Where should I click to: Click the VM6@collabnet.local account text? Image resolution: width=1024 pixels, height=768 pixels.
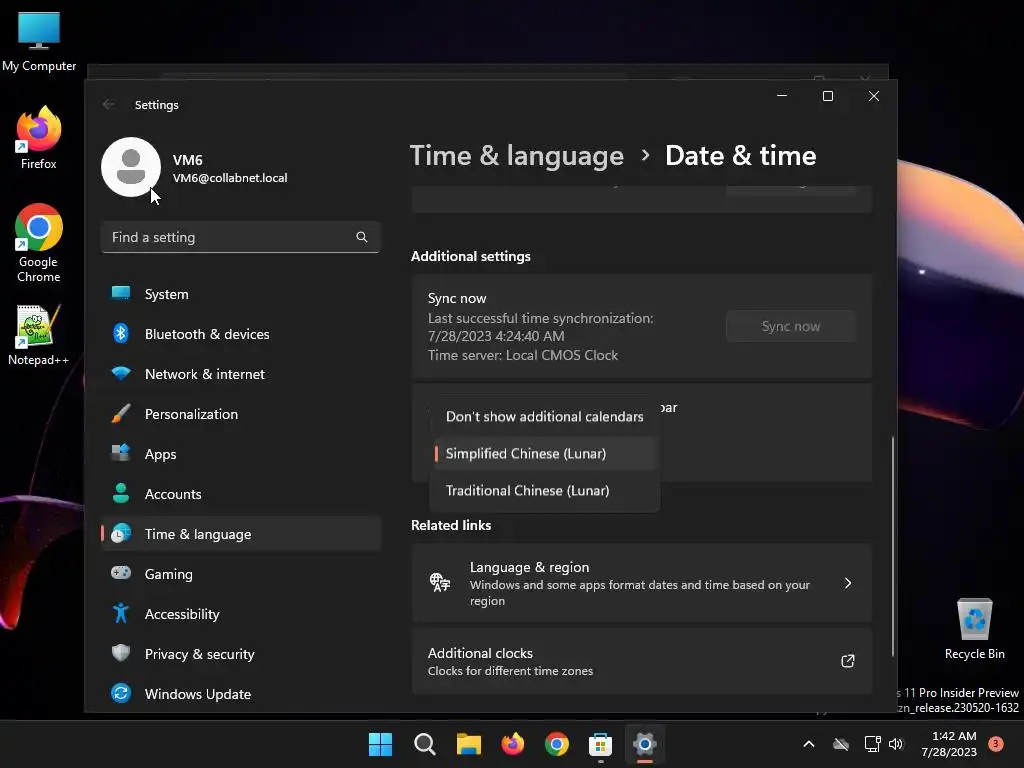(x=230, y=178)
